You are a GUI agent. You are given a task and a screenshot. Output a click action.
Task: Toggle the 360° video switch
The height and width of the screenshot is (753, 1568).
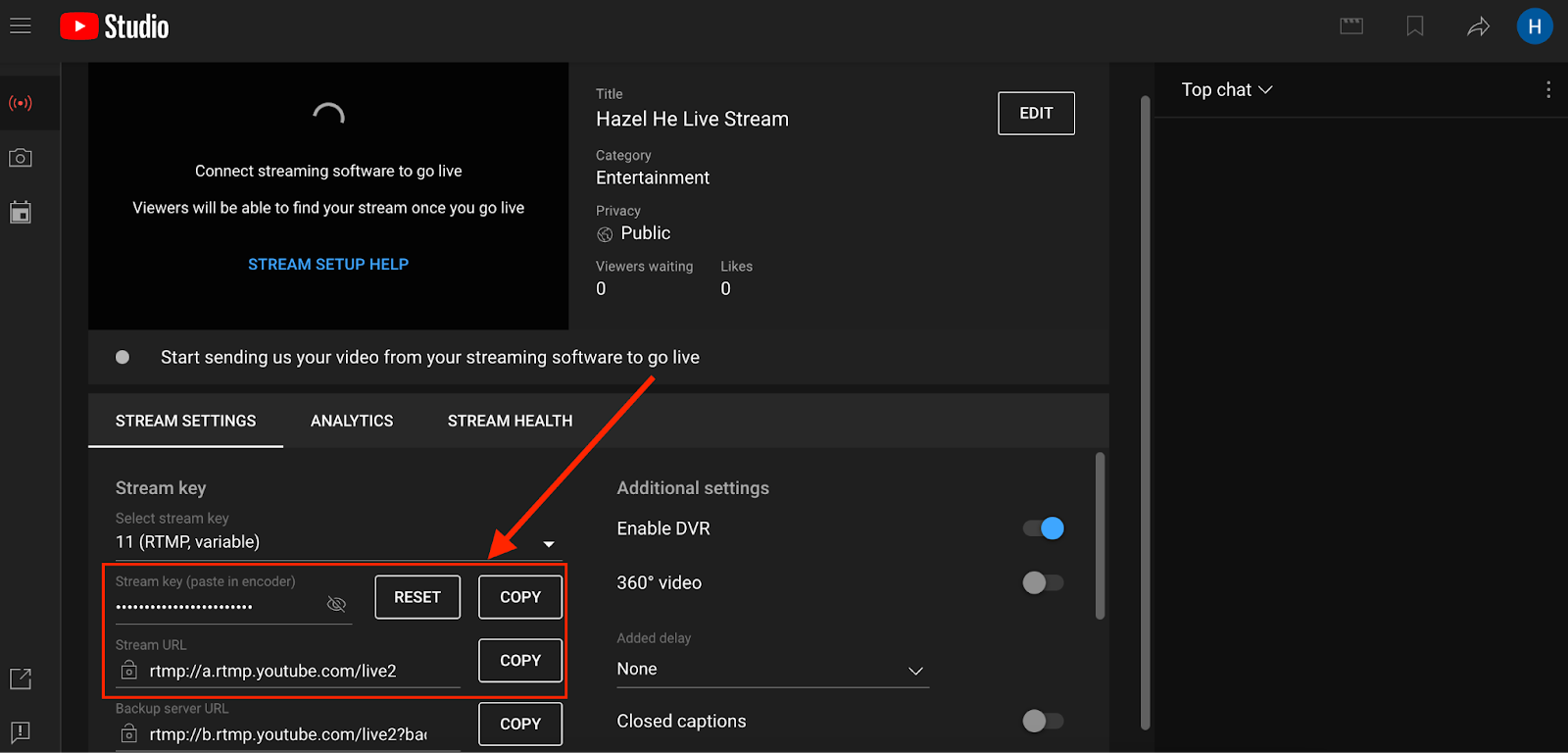click(1043, 583)
